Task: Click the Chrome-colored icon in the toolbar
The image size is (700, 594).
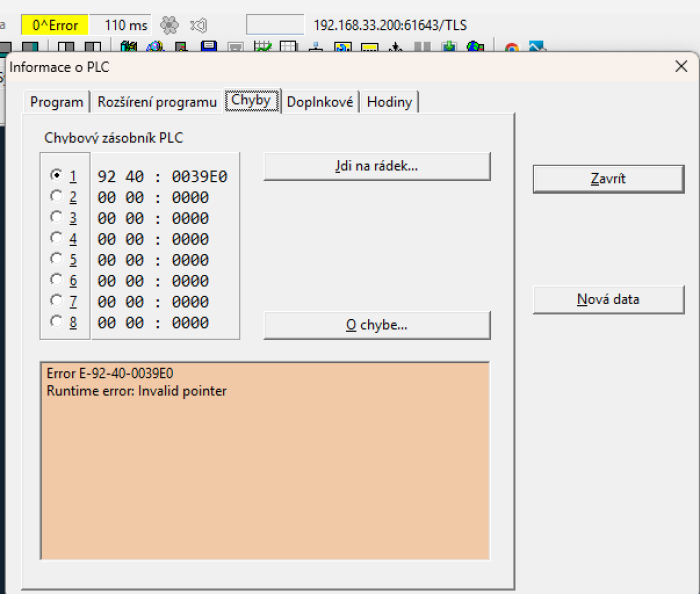Action: [x=511, y=47]
